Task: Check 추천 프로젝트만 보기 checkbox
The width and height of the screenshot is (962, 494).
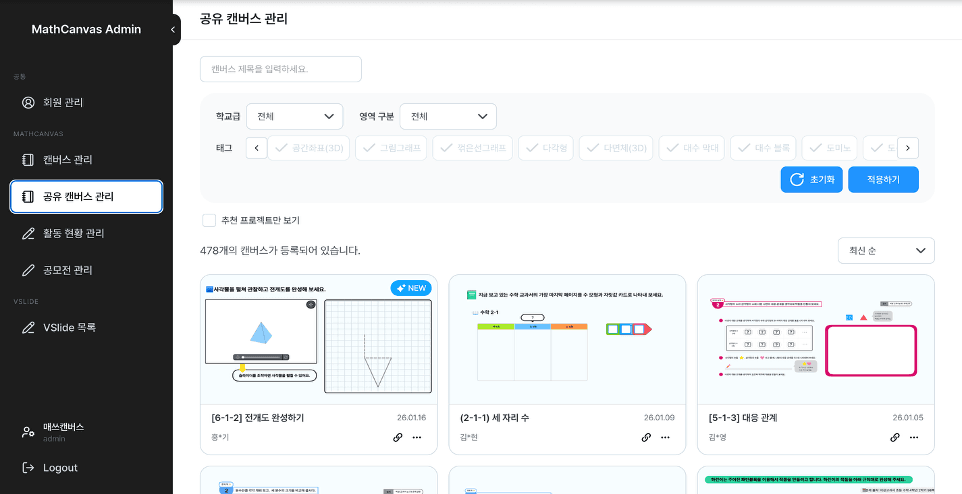Action: 209,220
